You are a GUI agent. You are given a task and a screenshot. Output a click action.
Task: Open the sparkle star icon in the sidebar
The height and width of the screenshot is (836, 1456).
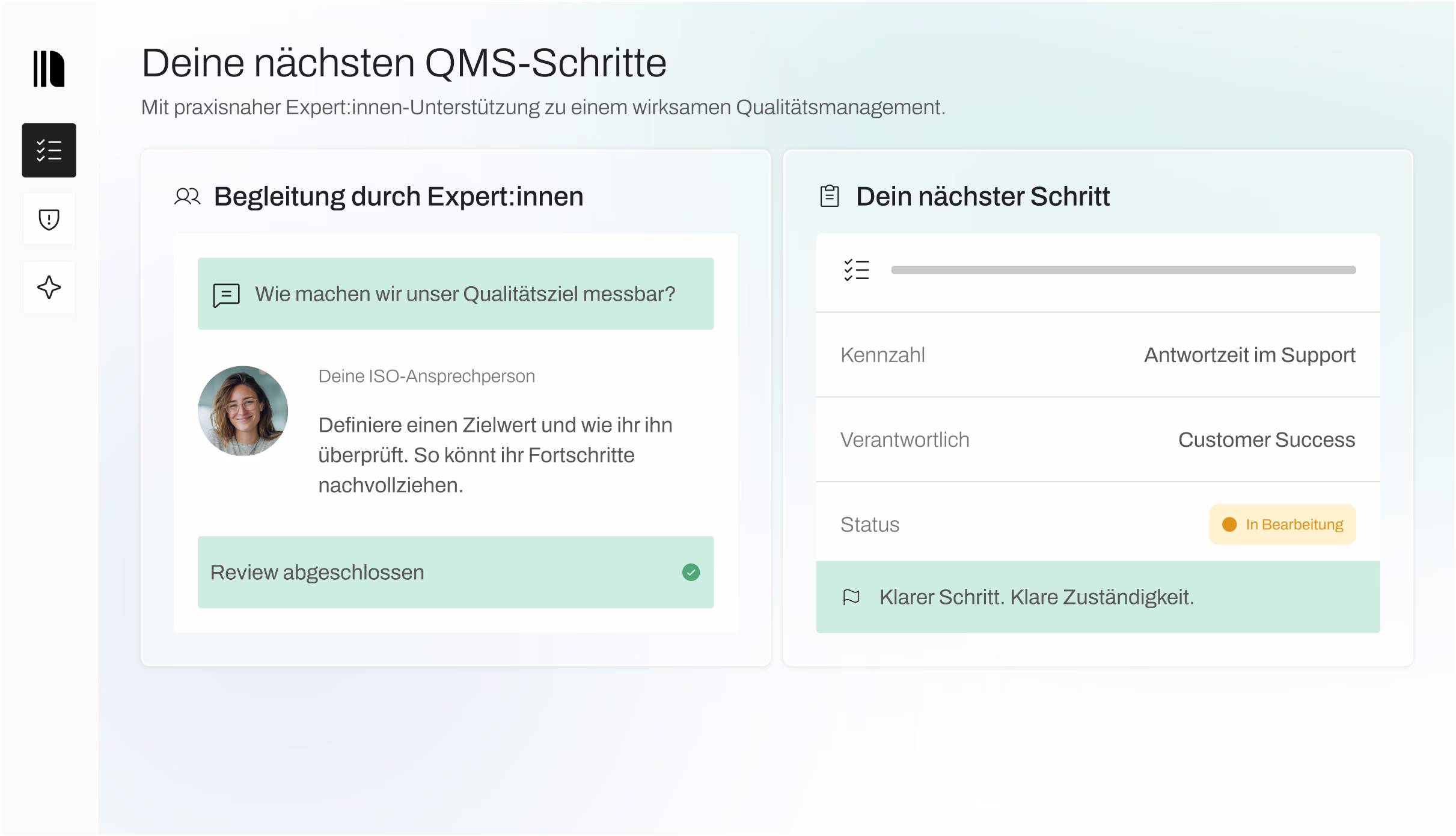coord(49,287)
